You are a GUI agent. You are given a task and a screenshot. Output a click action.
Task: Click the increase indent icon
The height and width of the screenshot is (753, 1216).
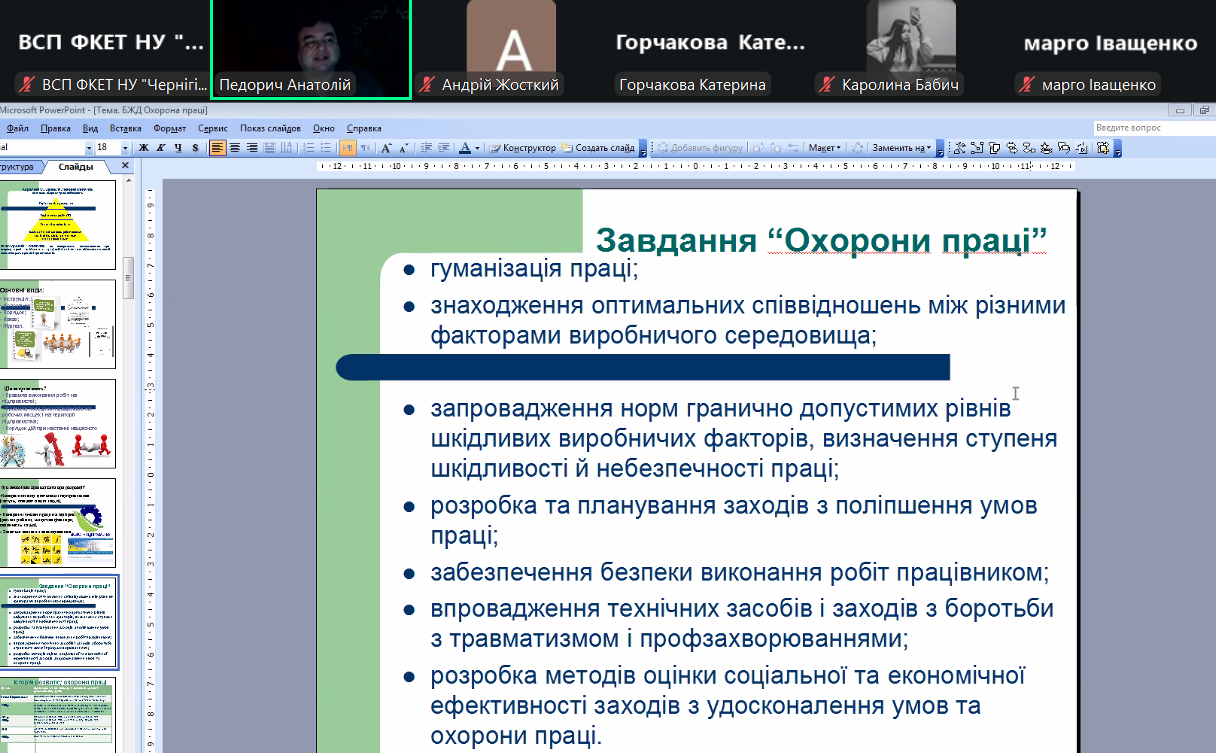[444, 148]
